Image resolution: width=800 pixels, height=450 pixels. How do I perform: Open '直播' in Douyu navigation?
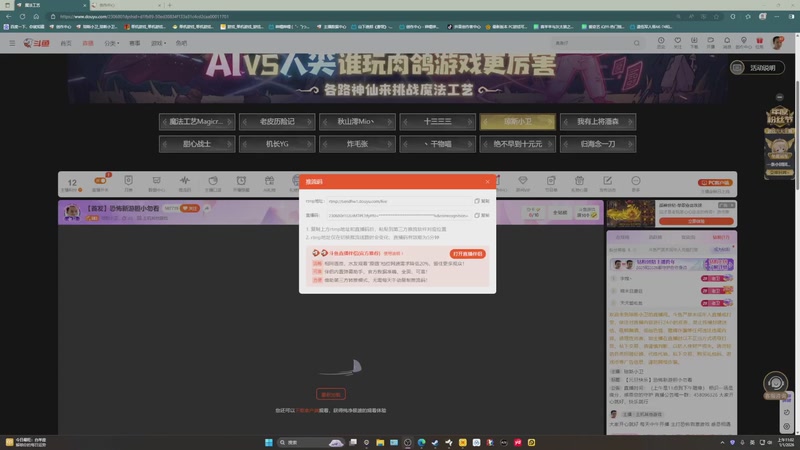tap(88, 43)
